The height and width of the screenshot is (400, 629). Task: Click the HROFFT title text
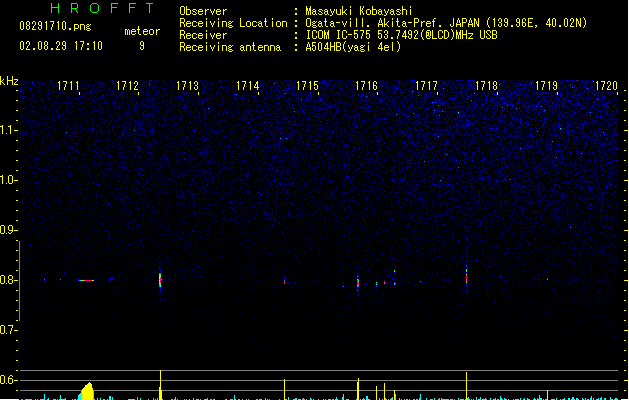(x=103, y=8)
